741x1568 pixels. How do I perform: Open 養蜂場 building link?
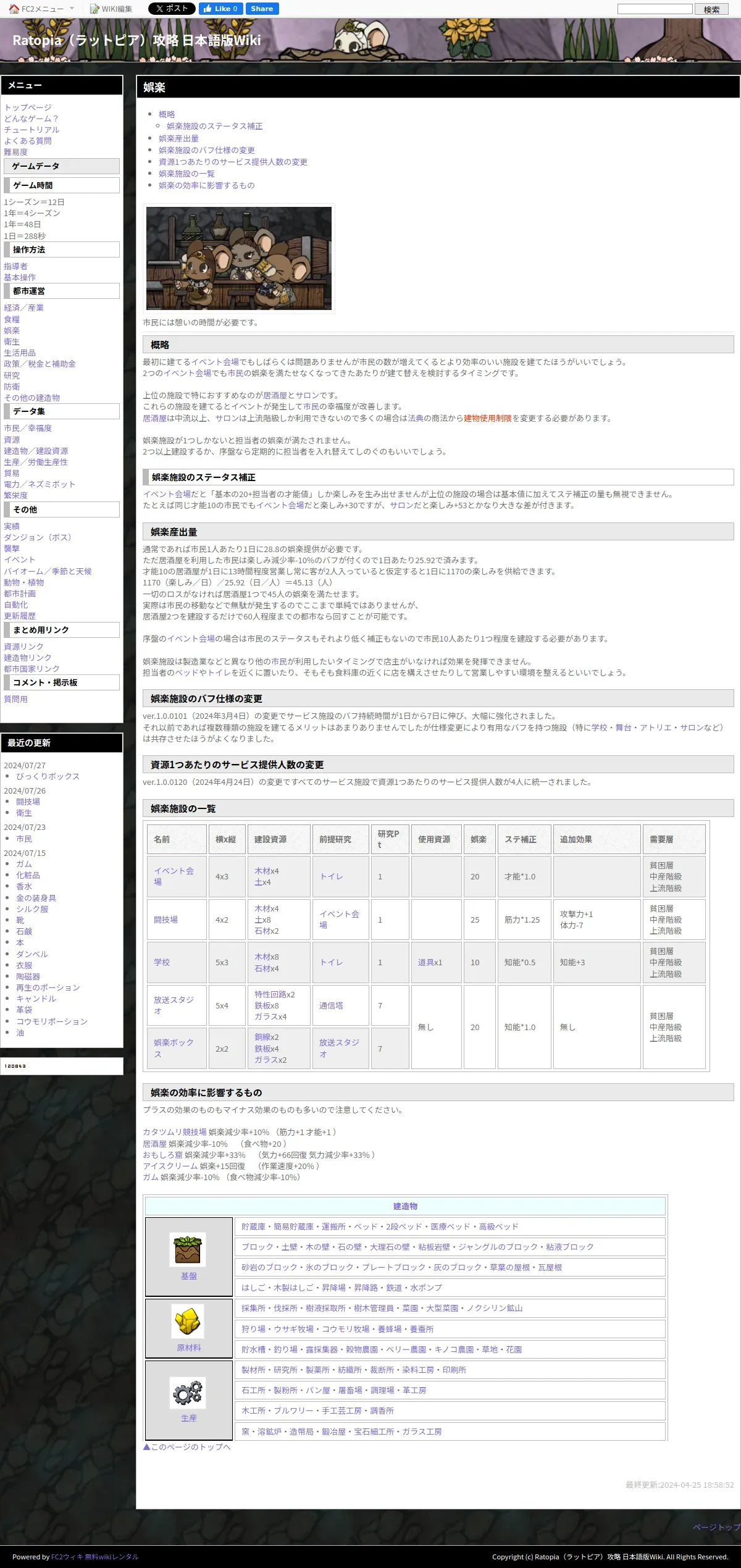coord(390,1329)
